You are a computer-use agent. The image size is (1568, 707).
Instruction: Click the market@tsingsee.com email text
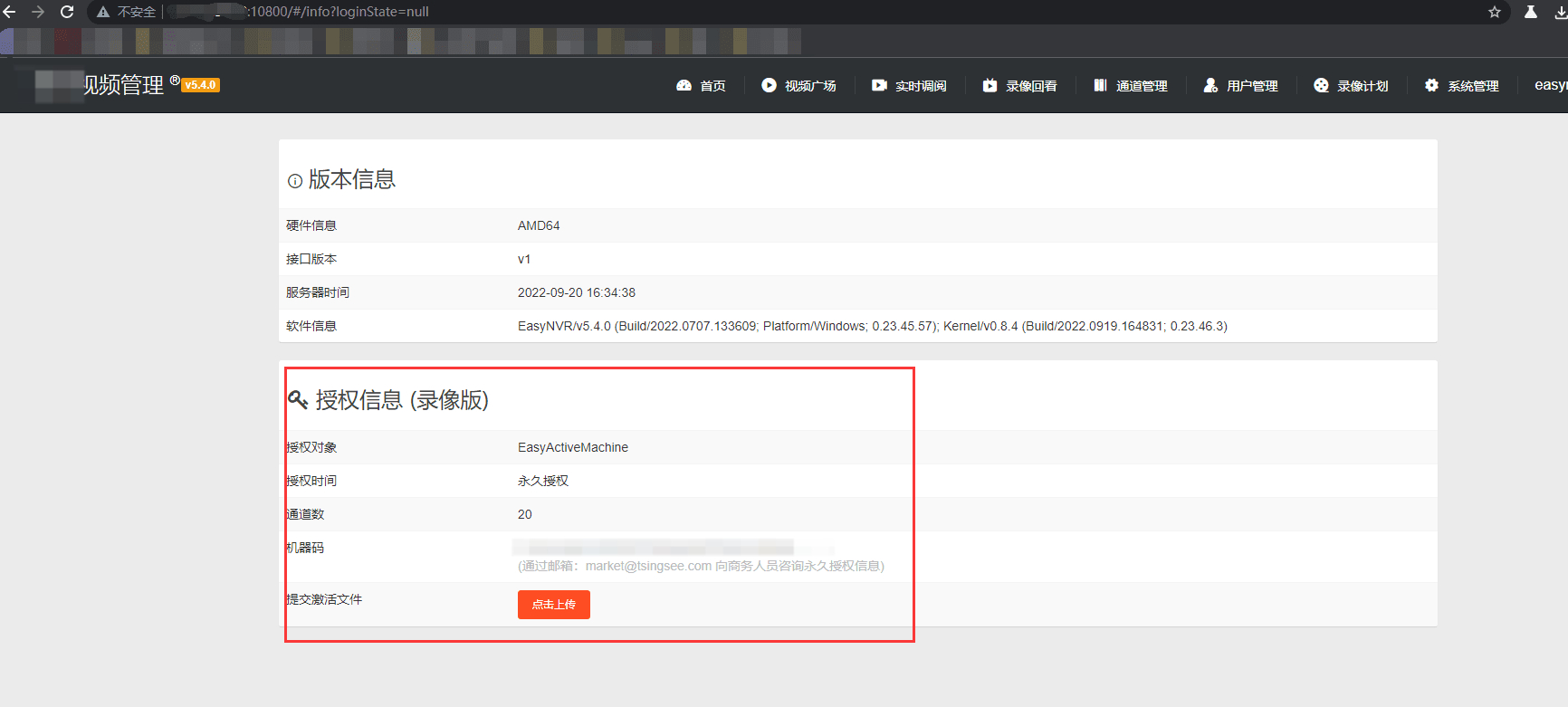648,566
